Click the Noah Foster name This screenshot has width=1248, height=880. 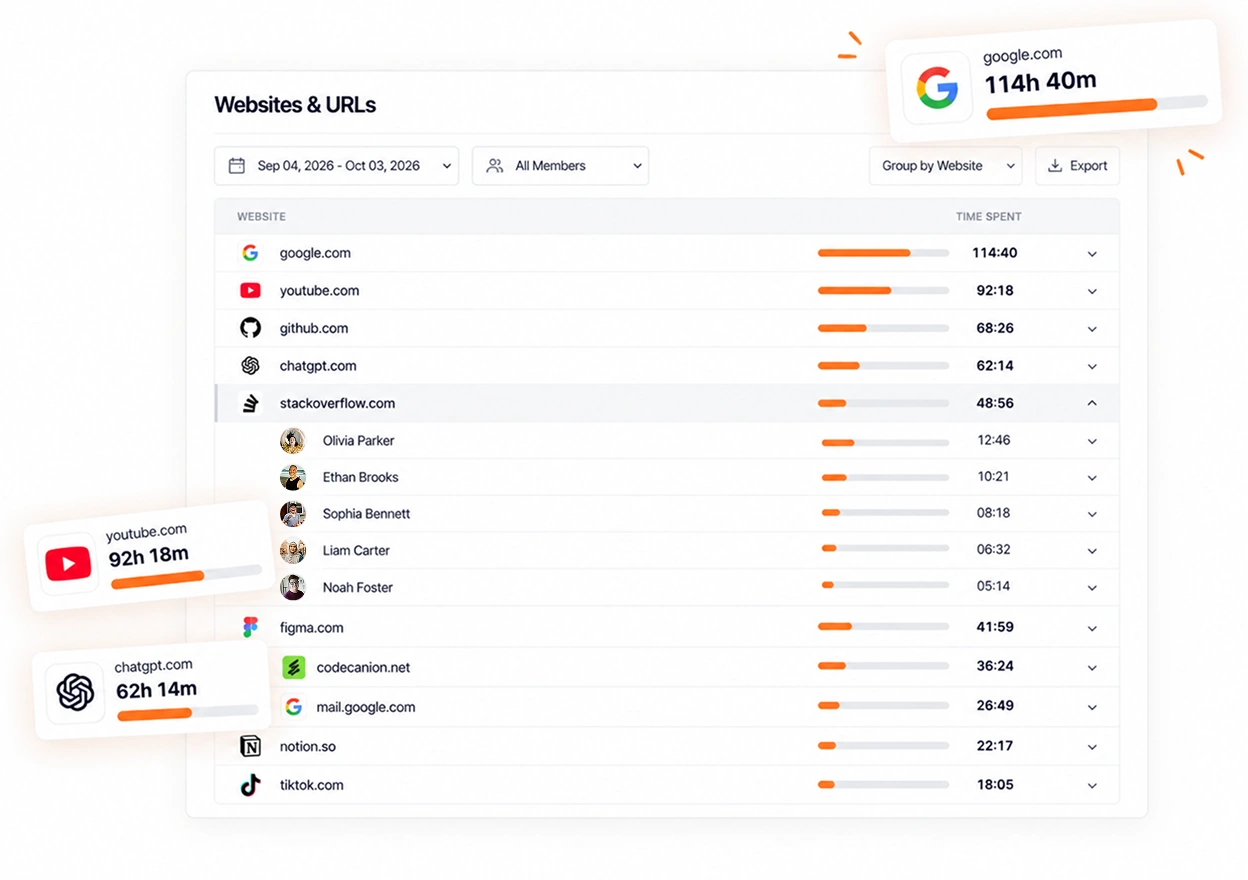[357, 588]
